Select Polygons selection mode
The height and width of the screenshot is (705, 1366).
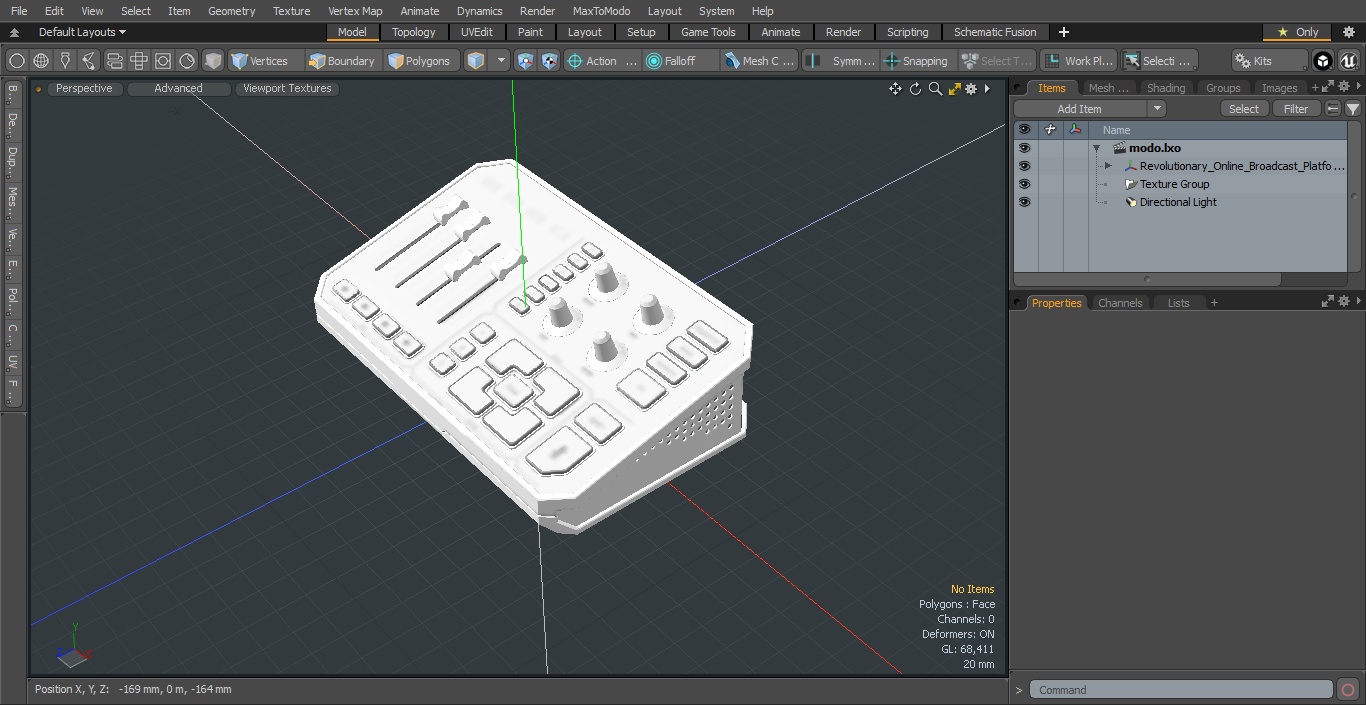420,61
